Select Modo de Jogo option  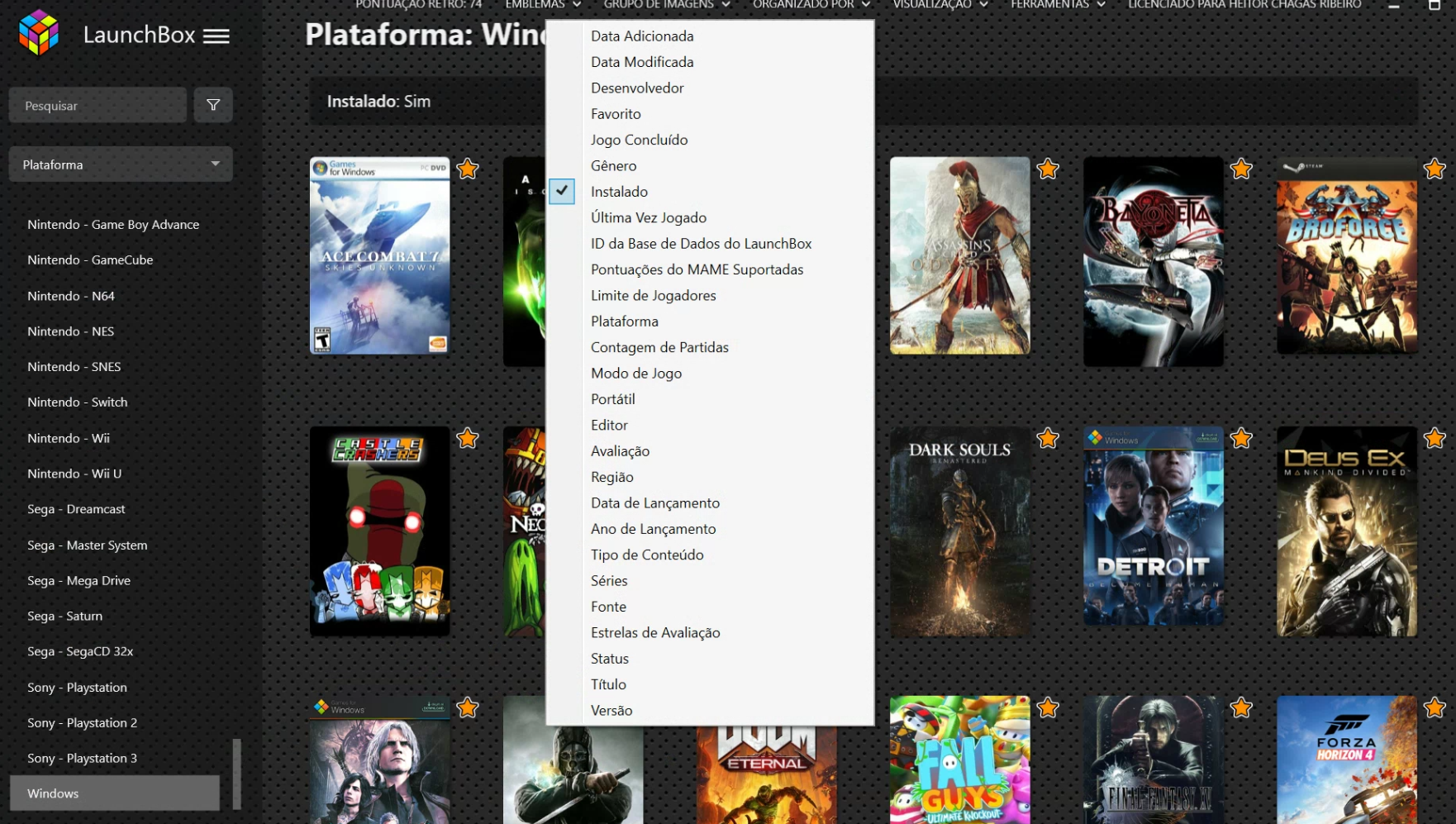pos(636,374)
